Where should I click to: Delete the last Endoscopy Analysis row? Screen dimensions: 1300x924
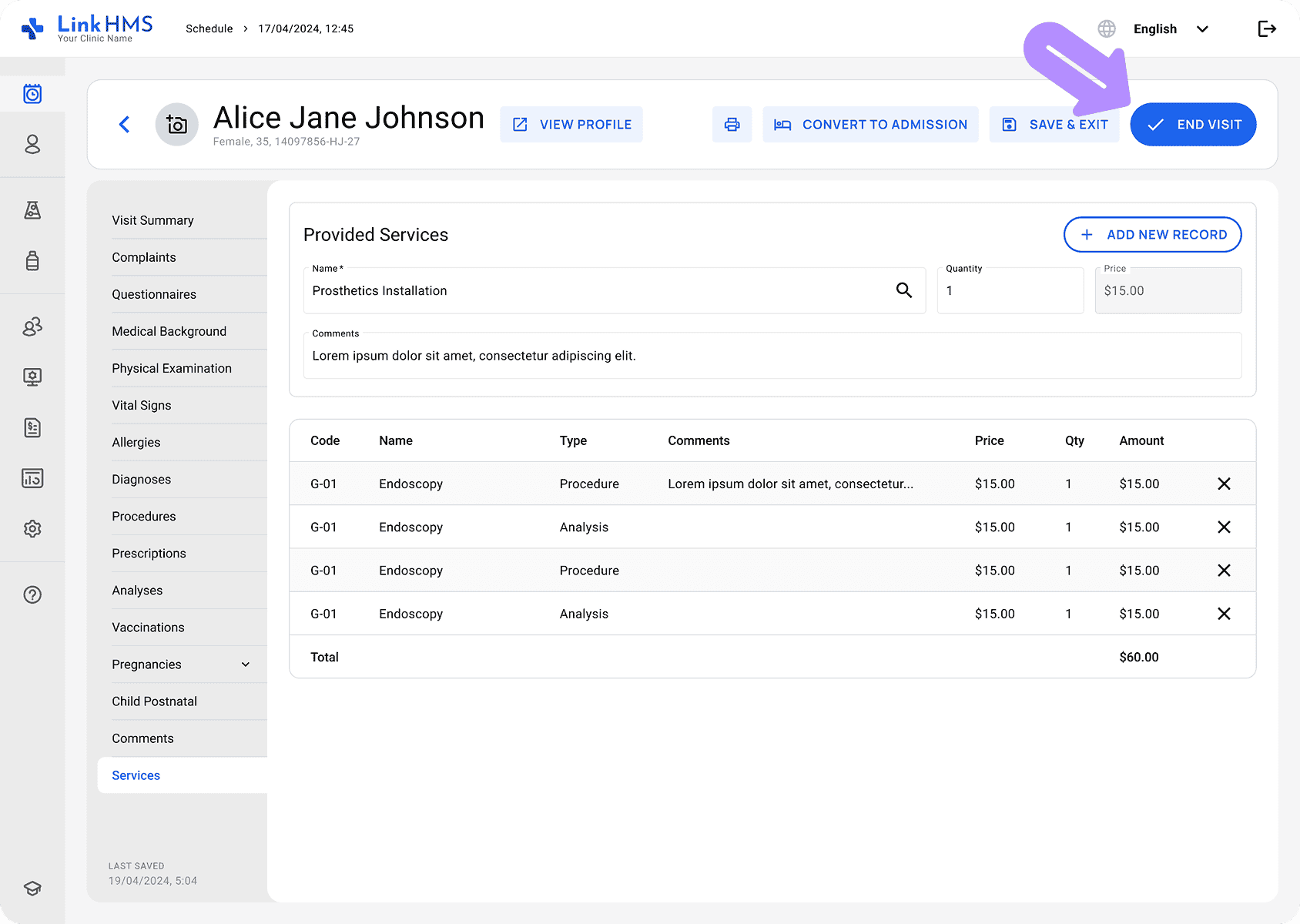point(1224,614)
